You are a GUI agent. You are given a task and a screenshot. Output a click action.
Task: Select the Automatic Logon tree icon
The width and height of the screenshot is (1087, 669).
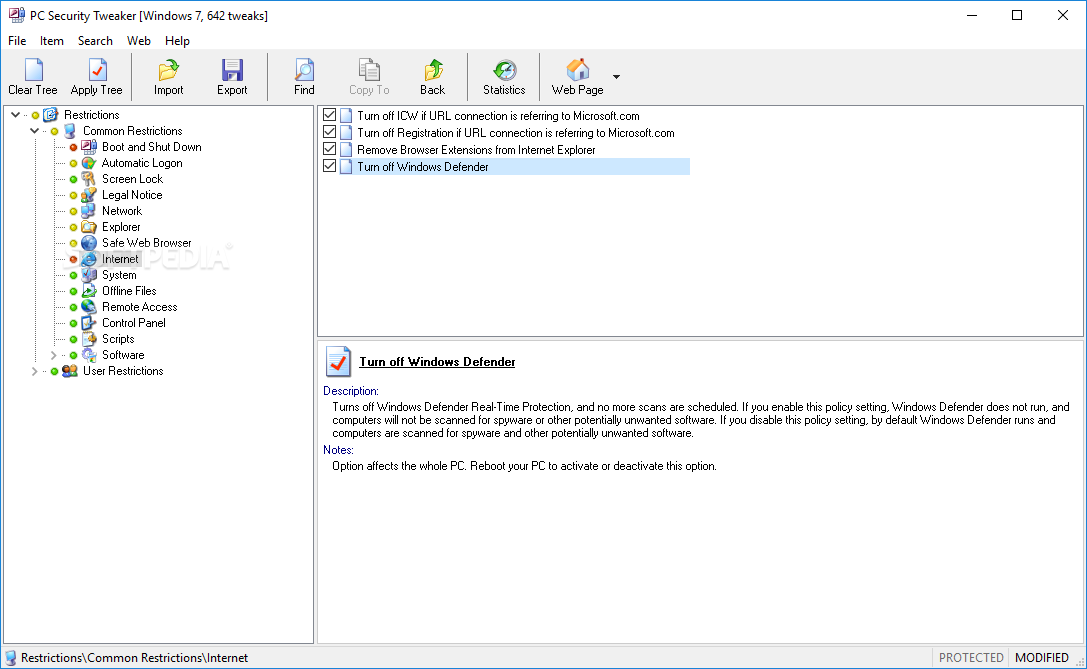[89, 163]
